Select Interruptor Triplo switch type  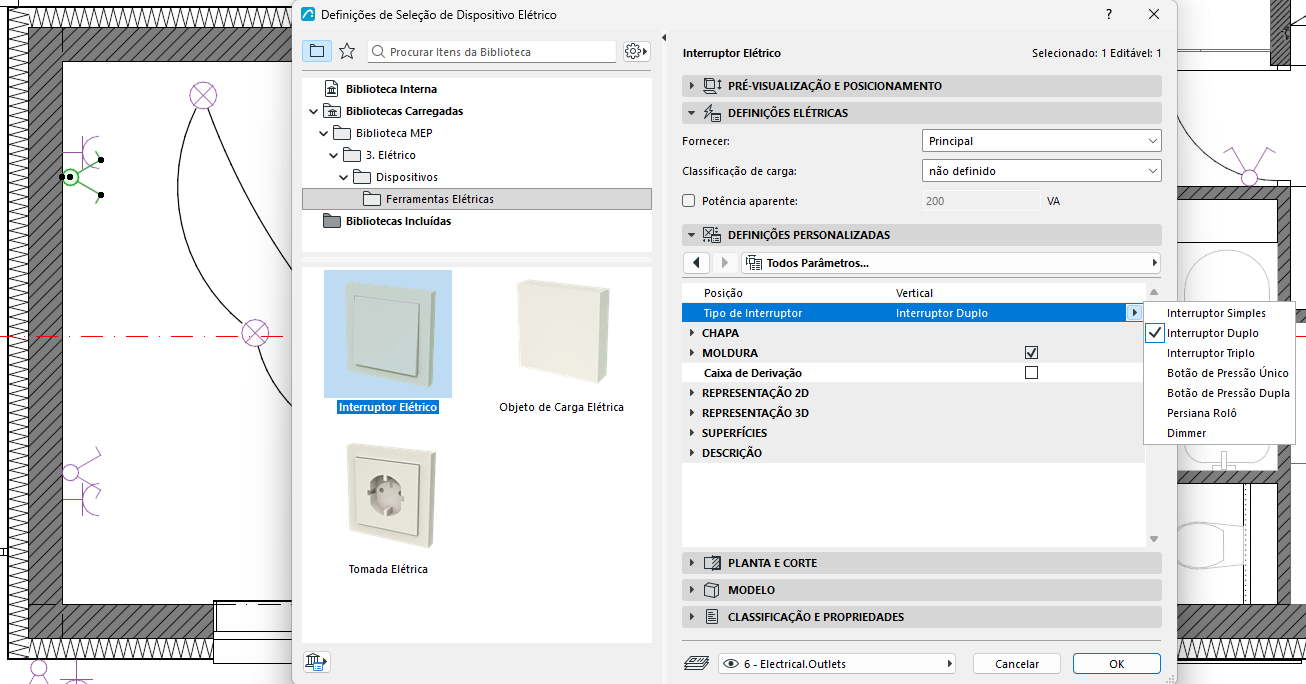[x=1219, y=353]
